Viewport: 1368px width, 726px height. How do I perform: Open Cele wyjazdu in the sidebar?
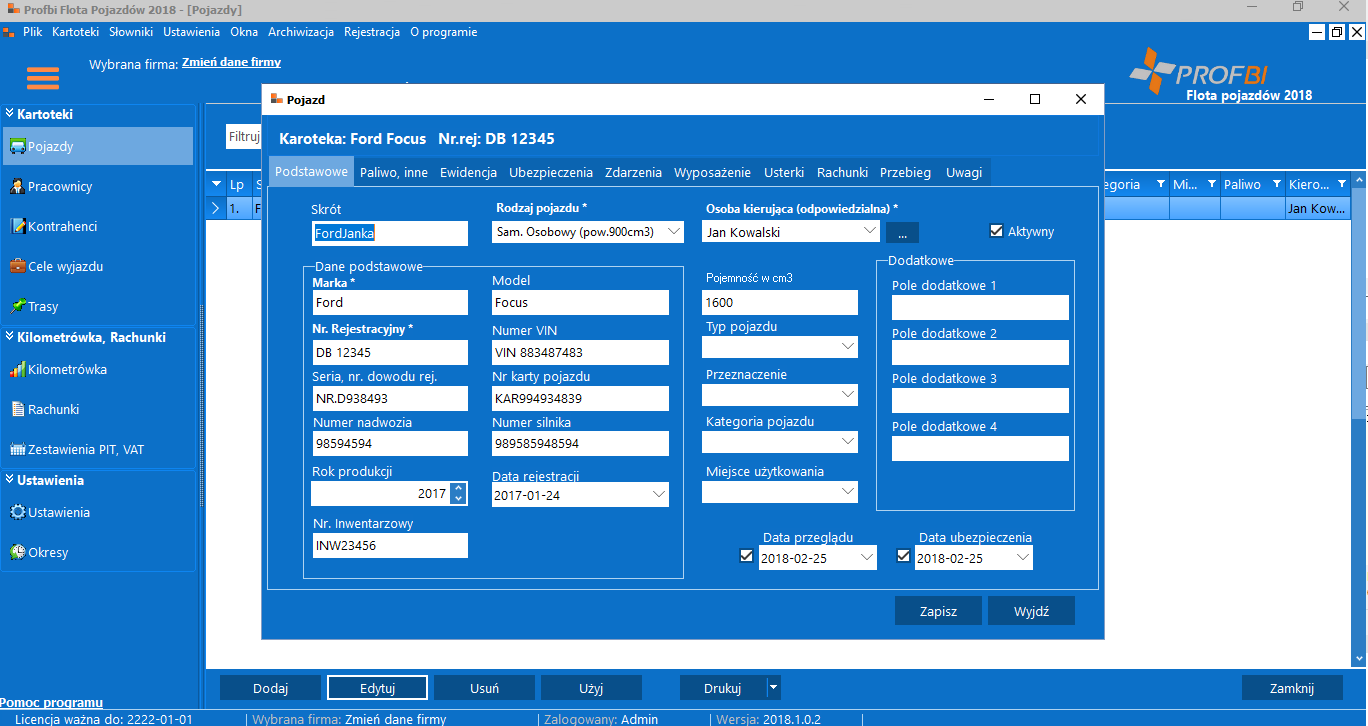(x=98, y=266)
